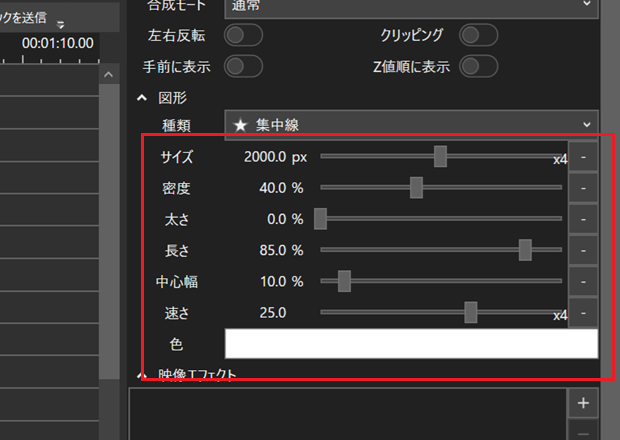
Task: Collapse the 映像エフェクト section
Action: pyautogui.click(x=142, y=375)
